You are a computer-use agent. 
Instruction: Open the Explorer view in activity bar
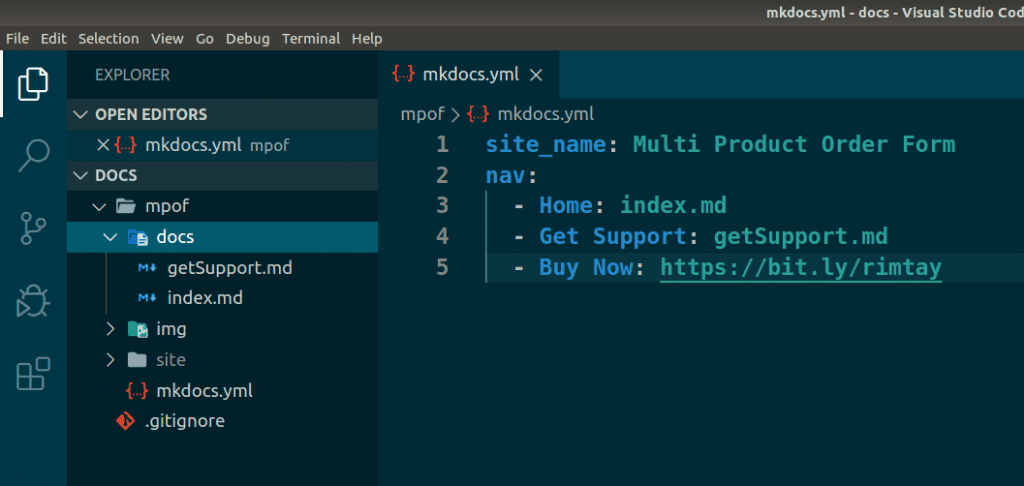click(33, 84)
